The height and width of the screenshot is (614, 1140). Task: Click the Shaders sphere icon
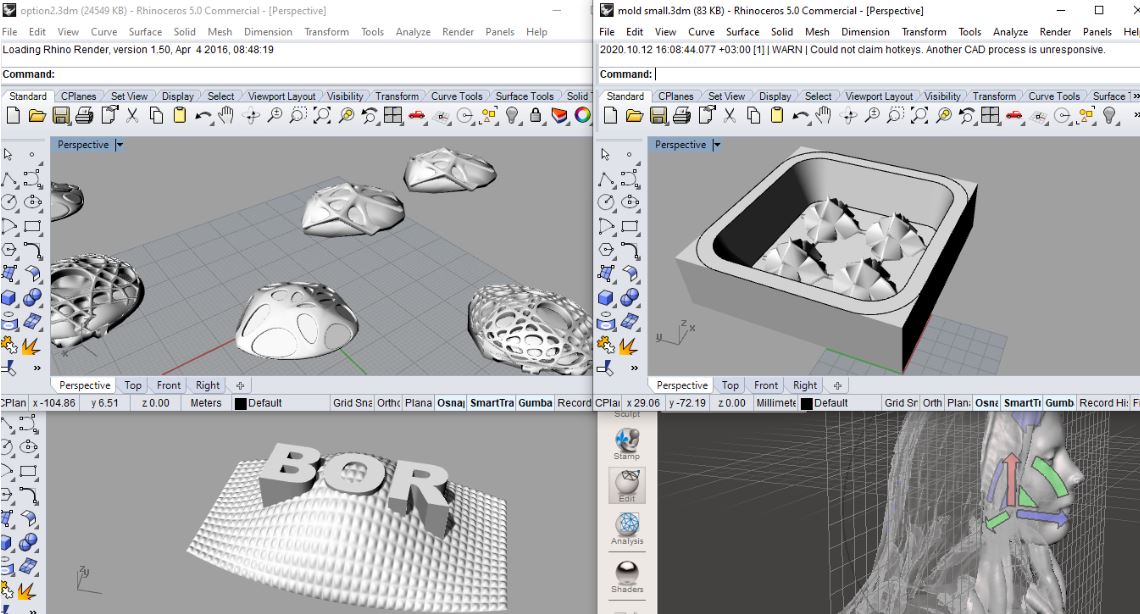627,573
